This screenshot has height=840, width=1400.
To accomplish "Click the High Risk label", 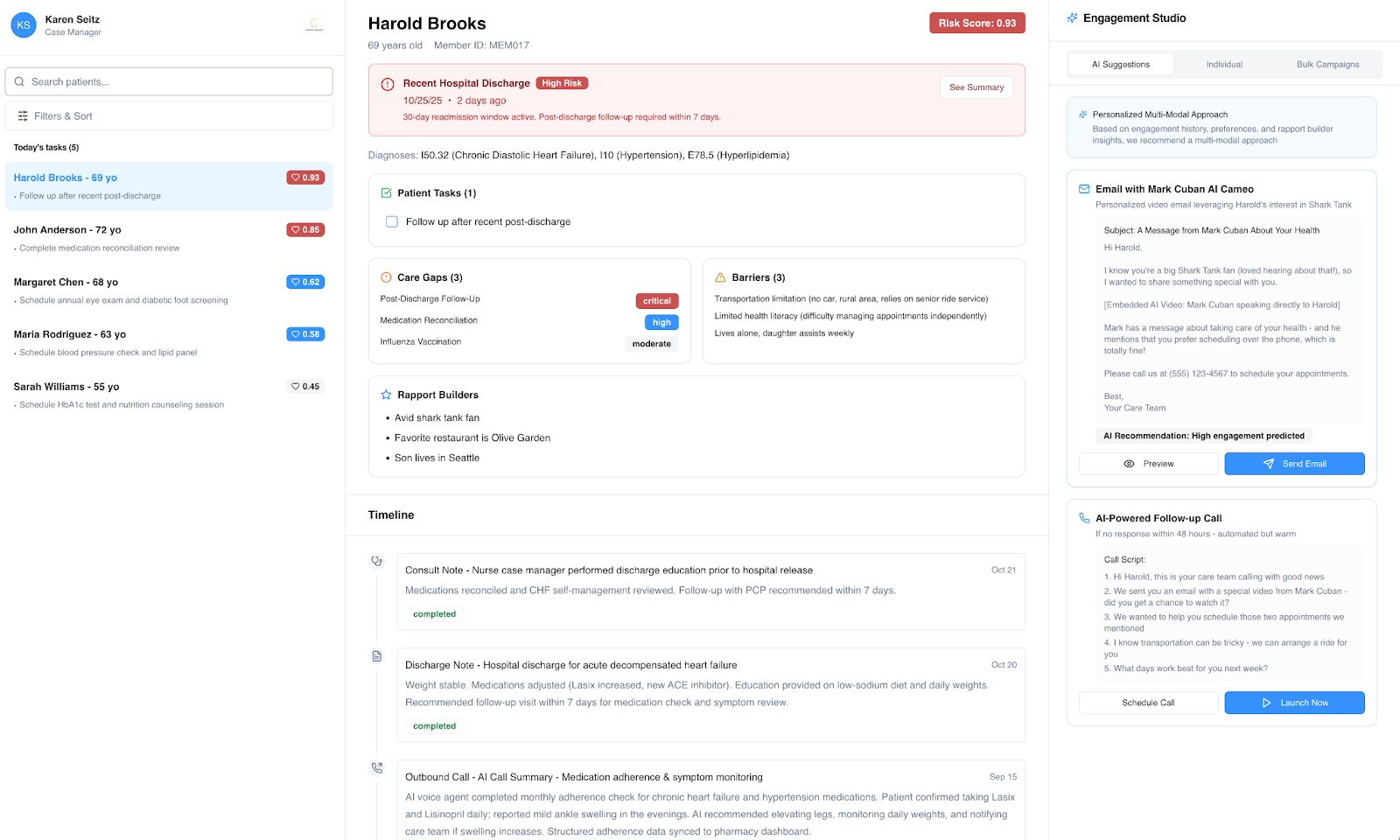I will [562, 83].
